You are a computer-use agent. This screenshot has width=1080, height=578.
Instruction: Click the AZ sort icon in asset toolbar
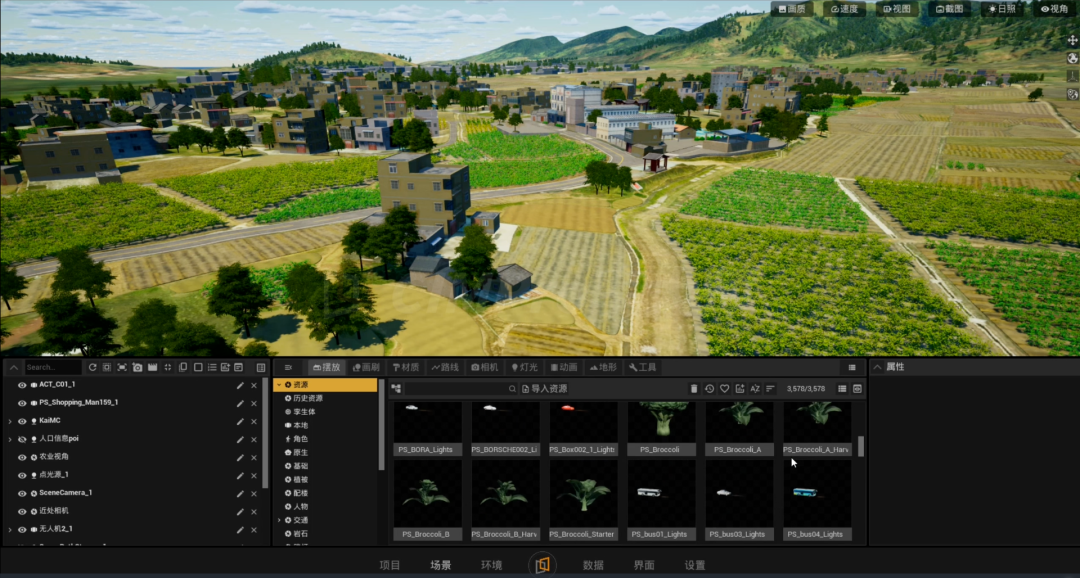[755, 389]
